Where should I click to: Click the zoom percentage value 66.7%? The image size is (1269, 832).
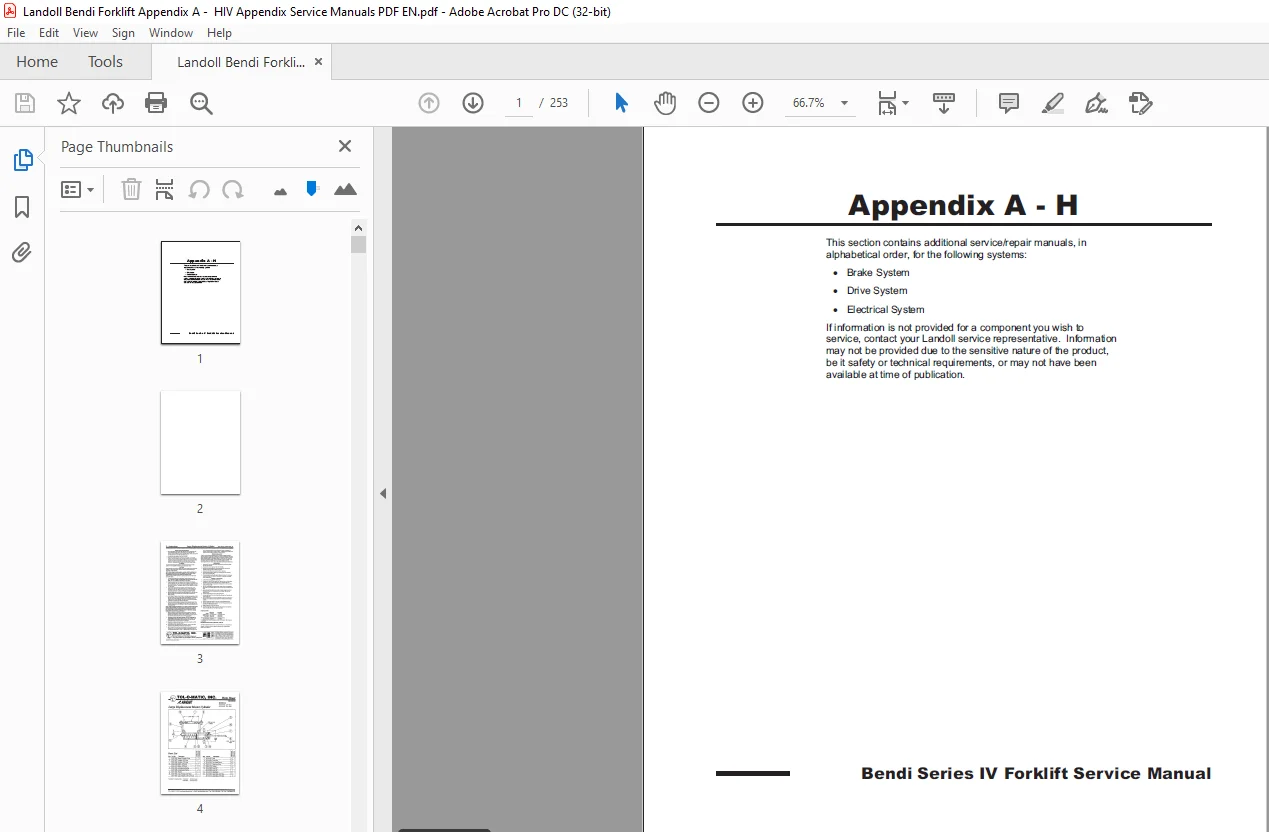[x=809, y=103]
